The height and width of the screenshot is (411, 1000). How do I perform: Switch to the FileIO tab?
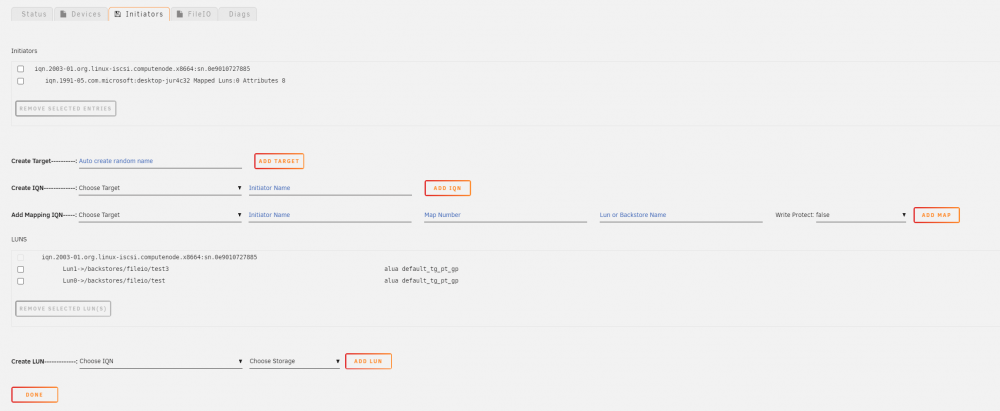[194, 14]
